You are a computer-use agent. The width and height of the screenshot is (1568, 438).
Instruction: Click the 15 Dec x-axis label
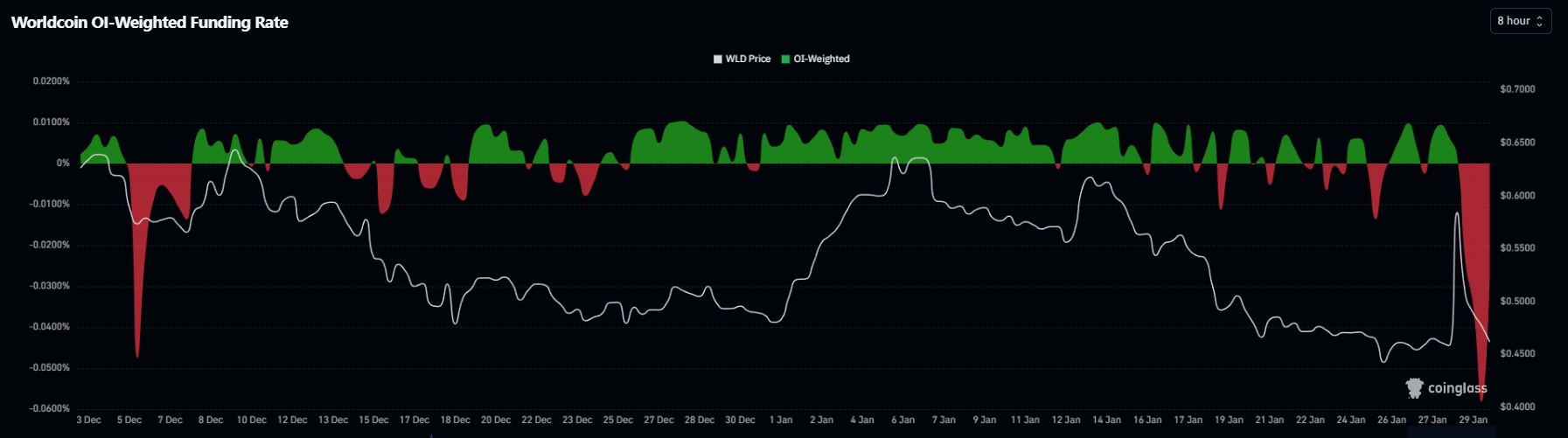pos(373,421)
